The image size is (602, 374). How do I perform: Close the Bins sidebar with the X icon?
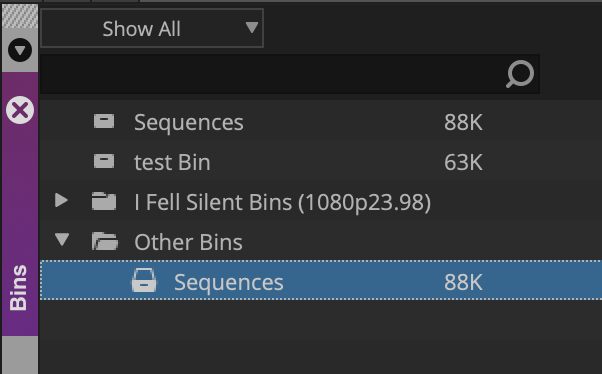20,110
